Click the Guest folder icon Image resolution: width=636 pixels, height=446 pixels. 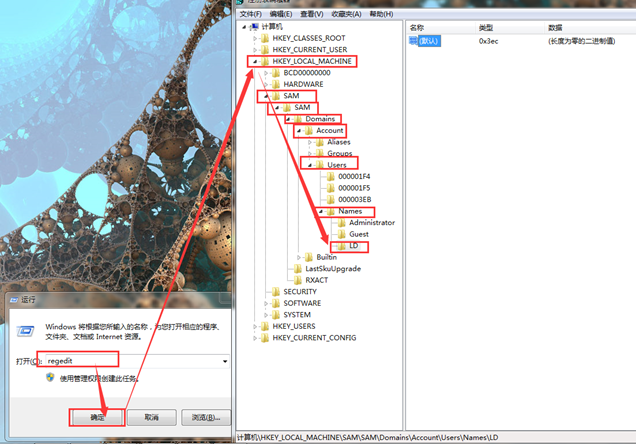342,234
